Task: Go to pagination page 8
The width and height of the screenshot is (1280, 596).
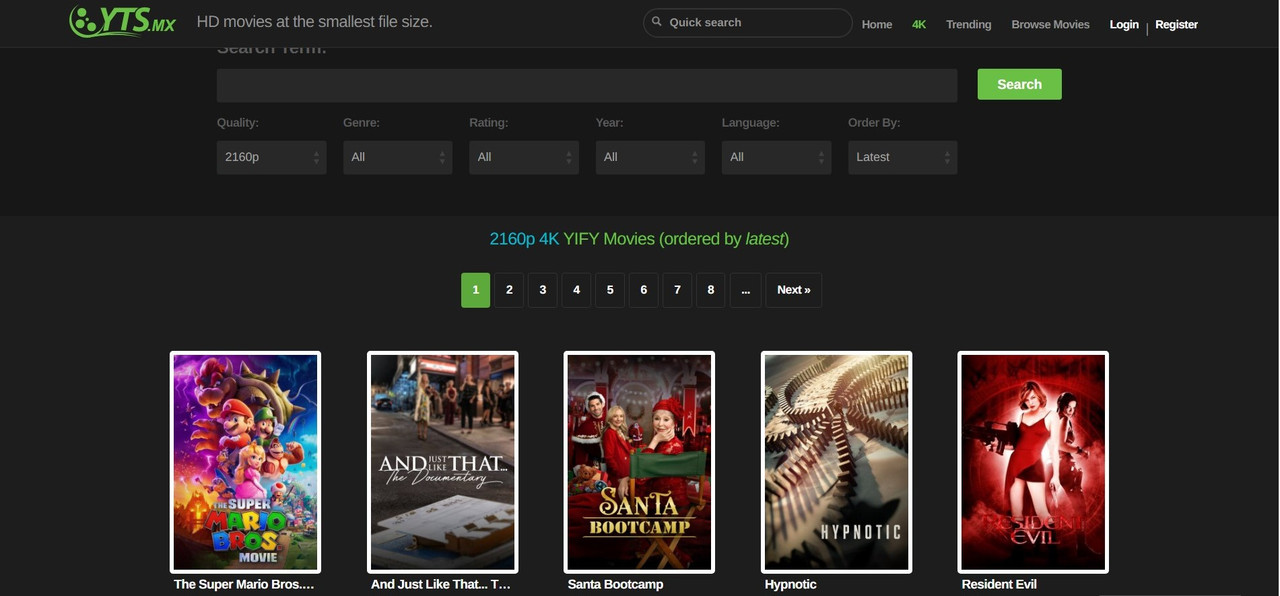Action: pyautogui.click(x=711, y=290)
